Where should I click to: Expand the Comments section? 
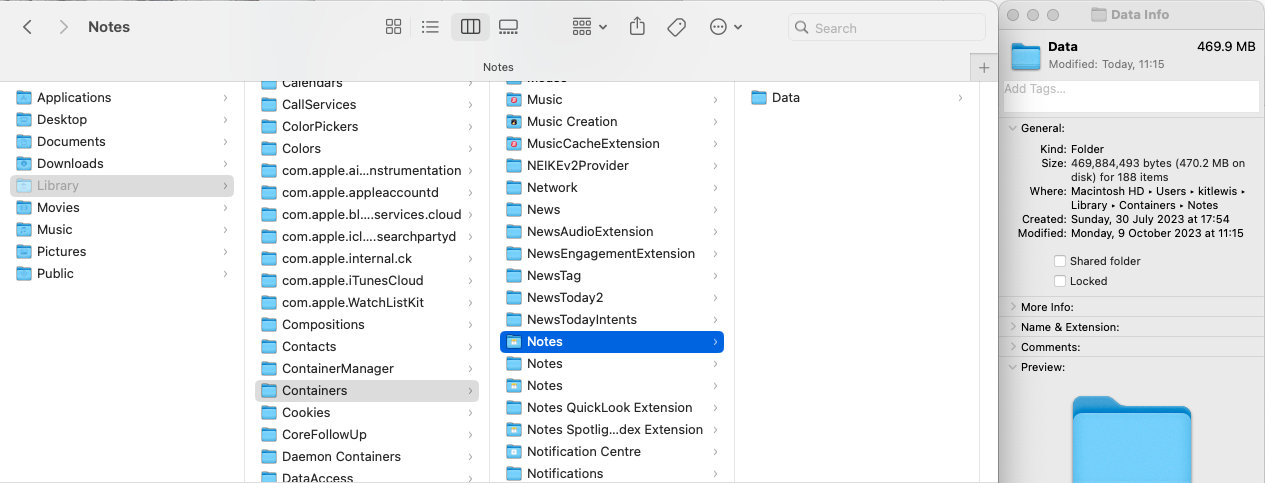(x=1012, y=347)
